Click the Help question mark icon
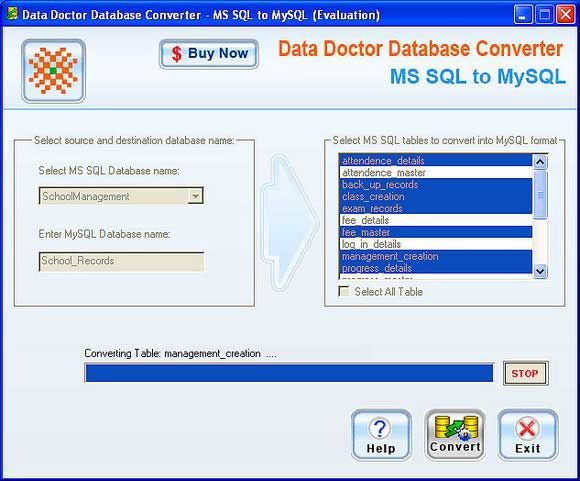Screen dimensions: 580x481 [380, 428]
